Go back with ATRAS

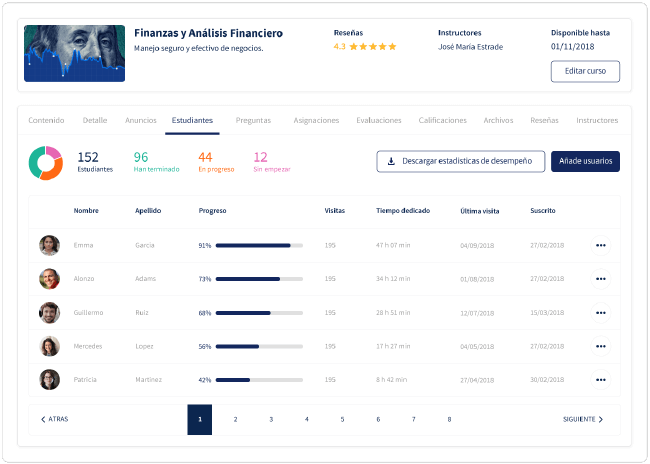[x=54, y=419]
